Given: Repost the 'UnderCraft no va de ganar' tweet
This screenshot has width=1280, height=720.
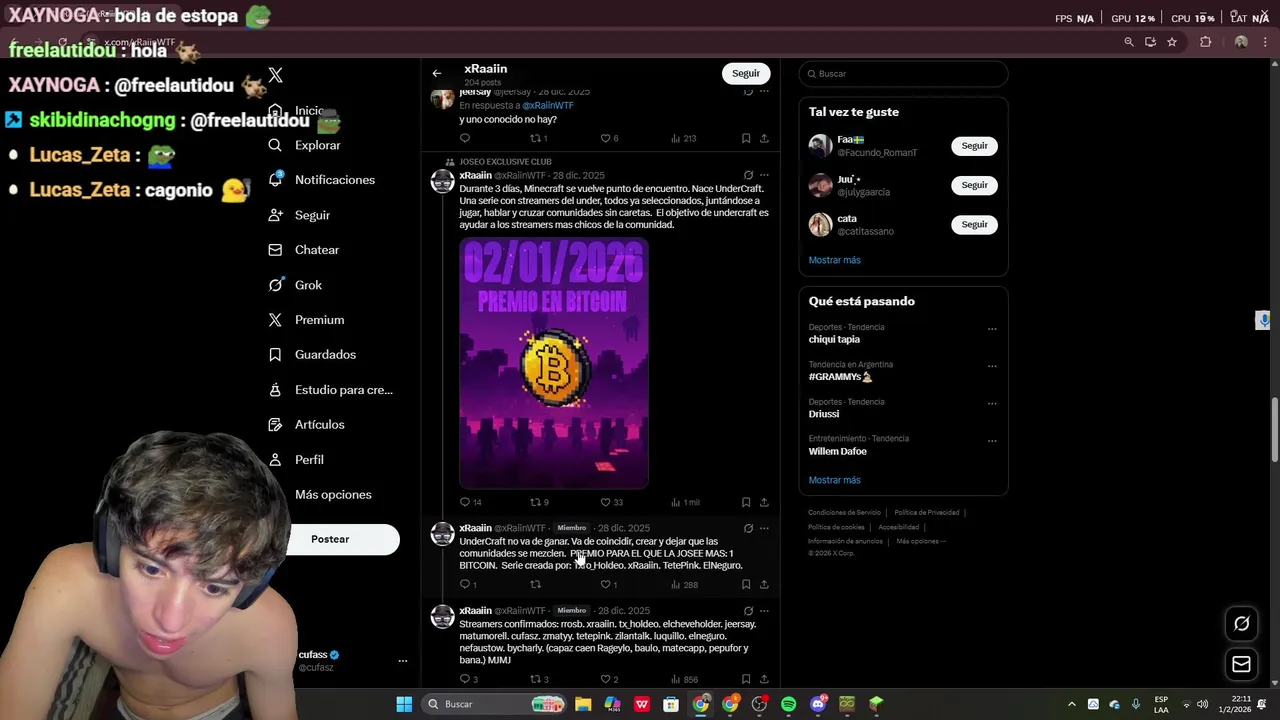Looking at the screenshot, I should tap(536, 584).
